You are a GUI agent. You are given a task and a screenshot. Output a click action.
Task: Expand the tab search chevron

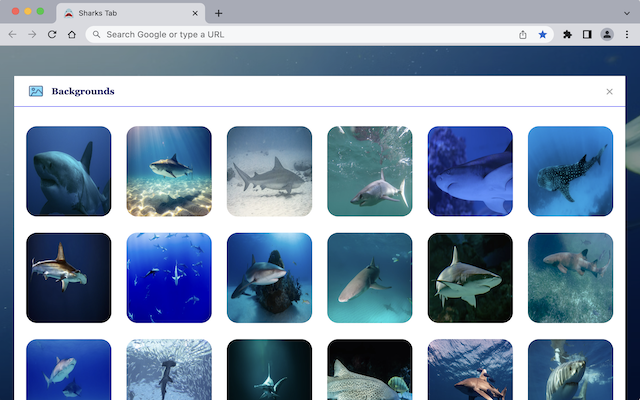pos(627,13)
